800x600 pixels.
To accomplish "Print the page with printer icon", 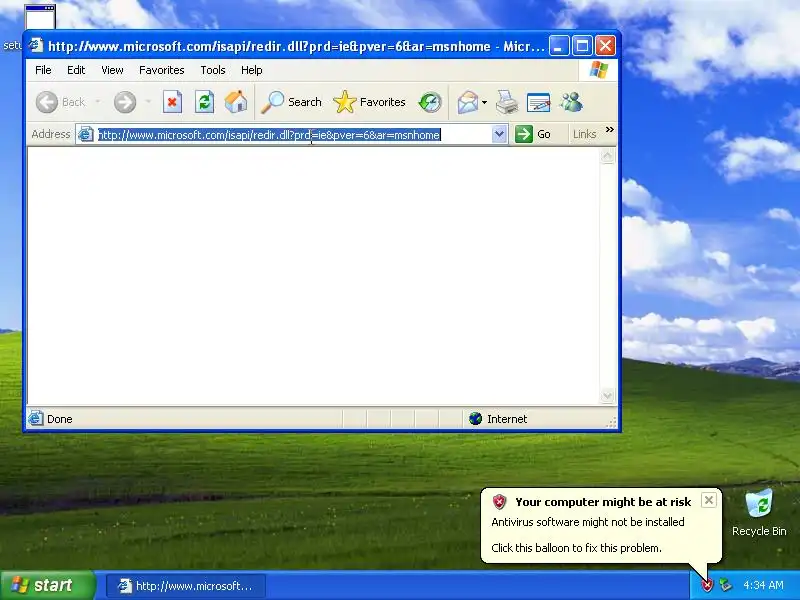I will point(507,102).
